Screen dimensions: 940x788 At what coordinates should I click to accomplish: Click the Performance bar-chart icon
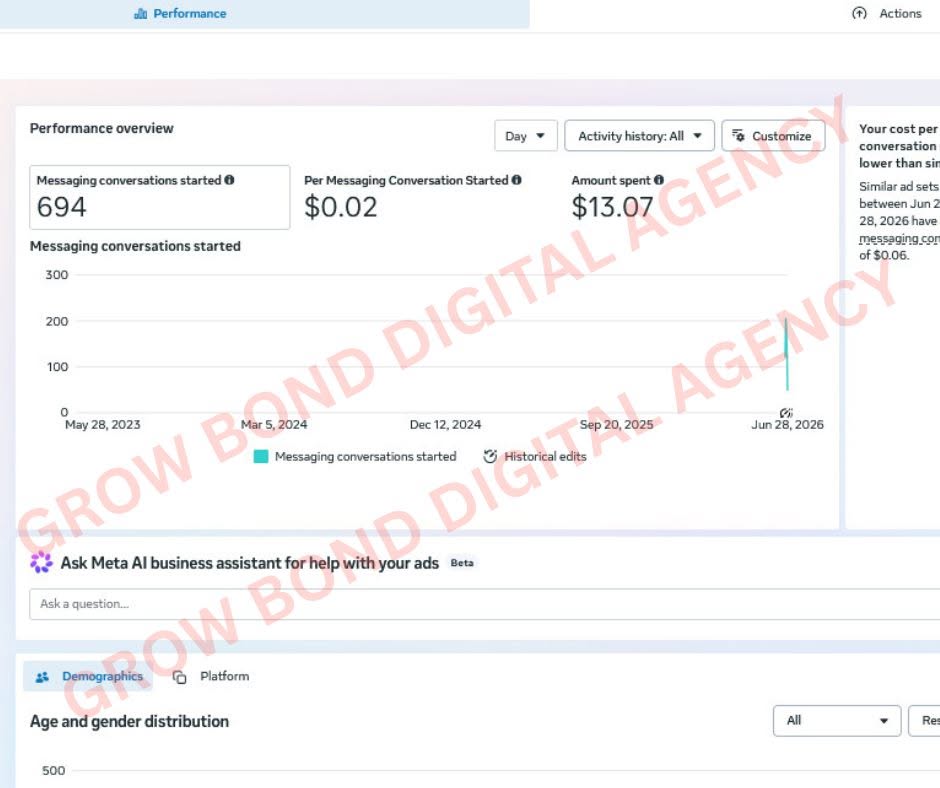pyautogui.click(x=140, y=13)
